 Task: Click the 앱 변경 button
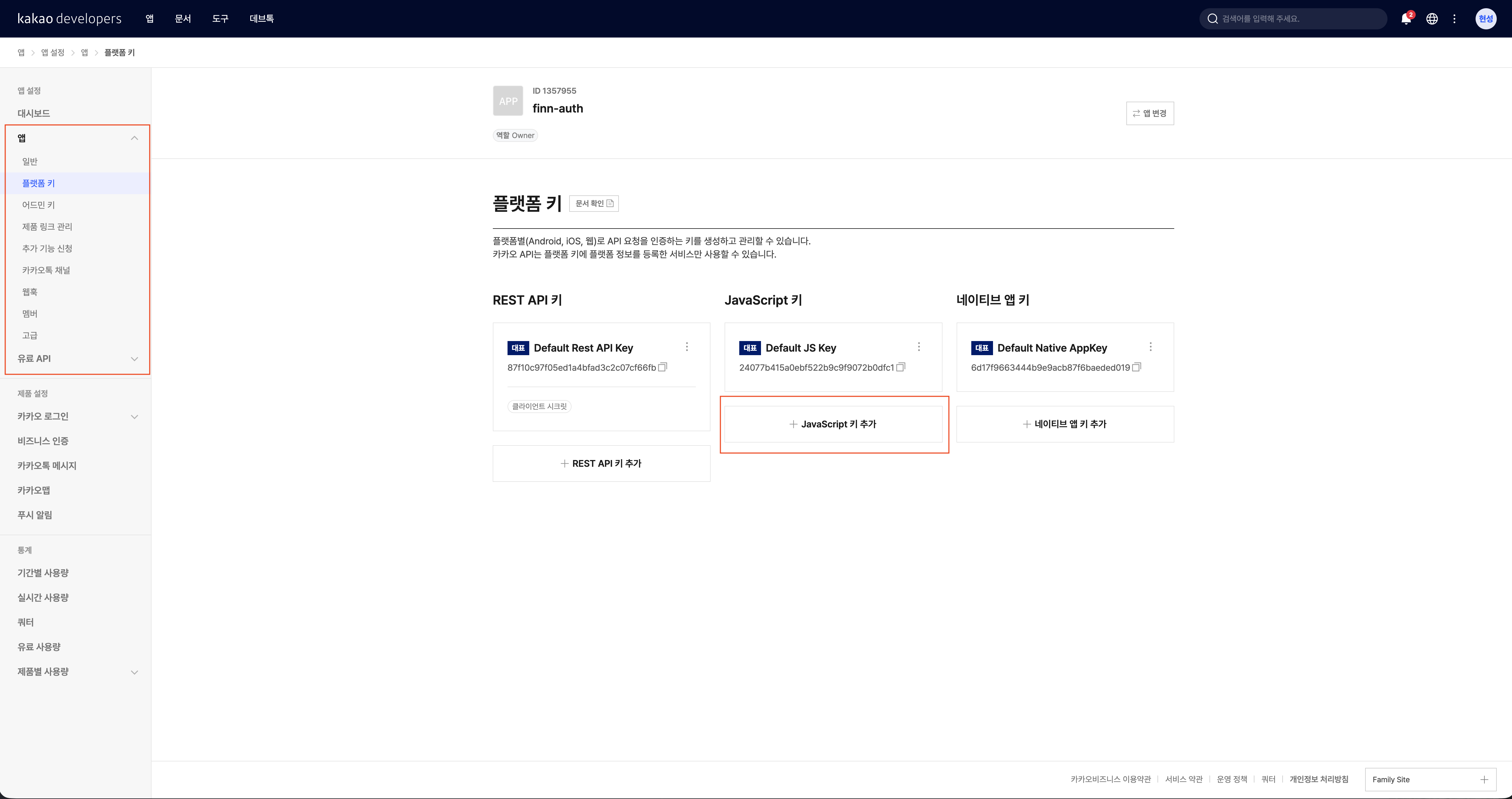coord(1150,113)
